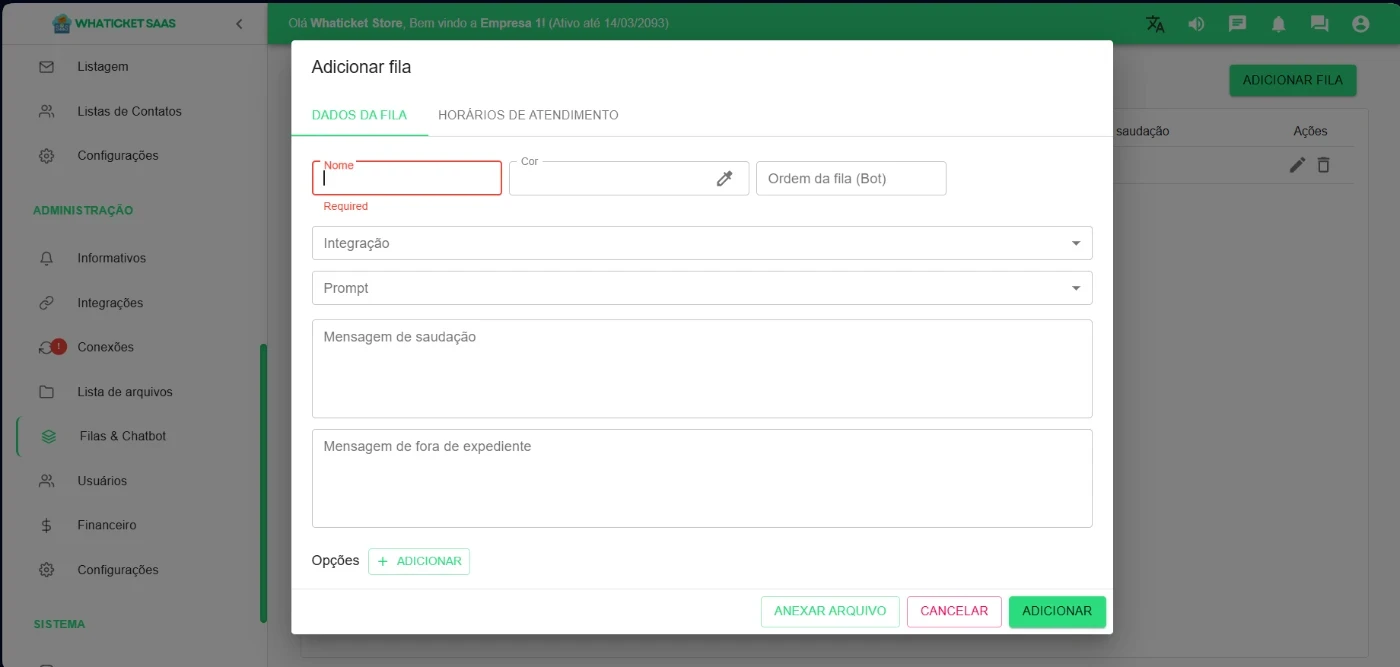1400x667 pixels.
Task: Open the internal chat bubbles icon
Action: (1319, 24)
